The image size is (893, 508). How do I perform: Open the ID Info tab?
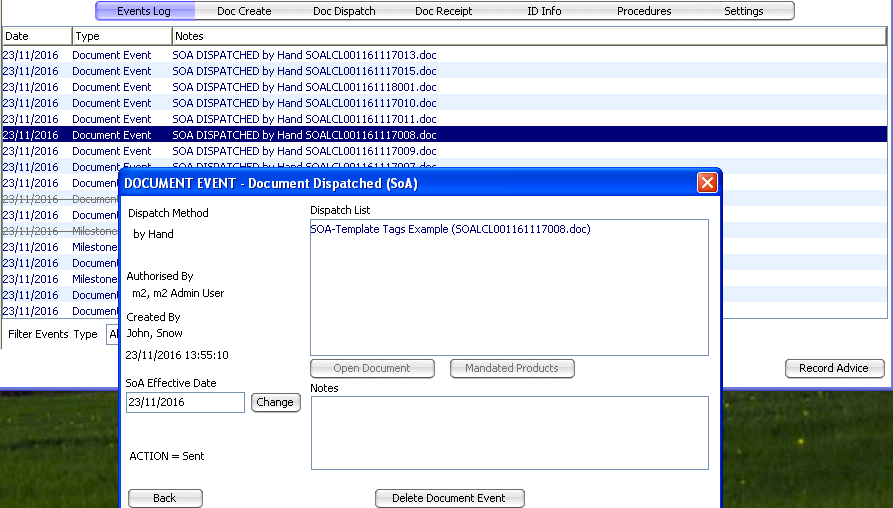click(x=544, y=11)
